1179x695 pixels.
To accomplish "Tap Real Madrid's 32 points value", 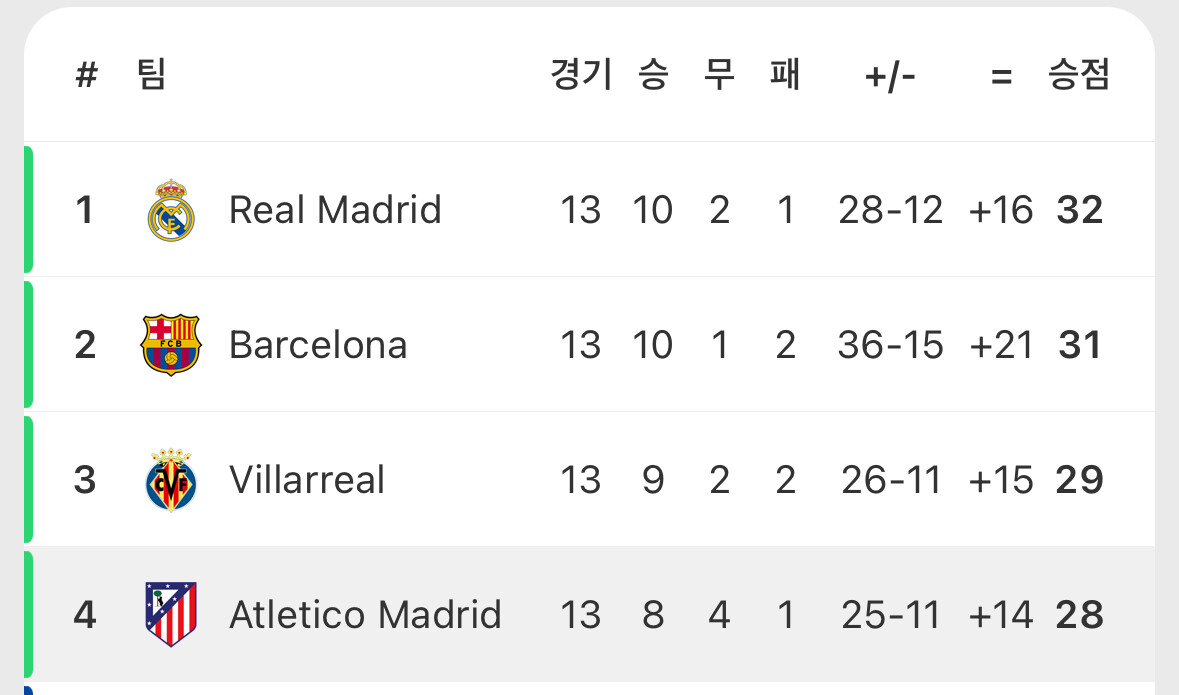I will [x=1080, y=210].
